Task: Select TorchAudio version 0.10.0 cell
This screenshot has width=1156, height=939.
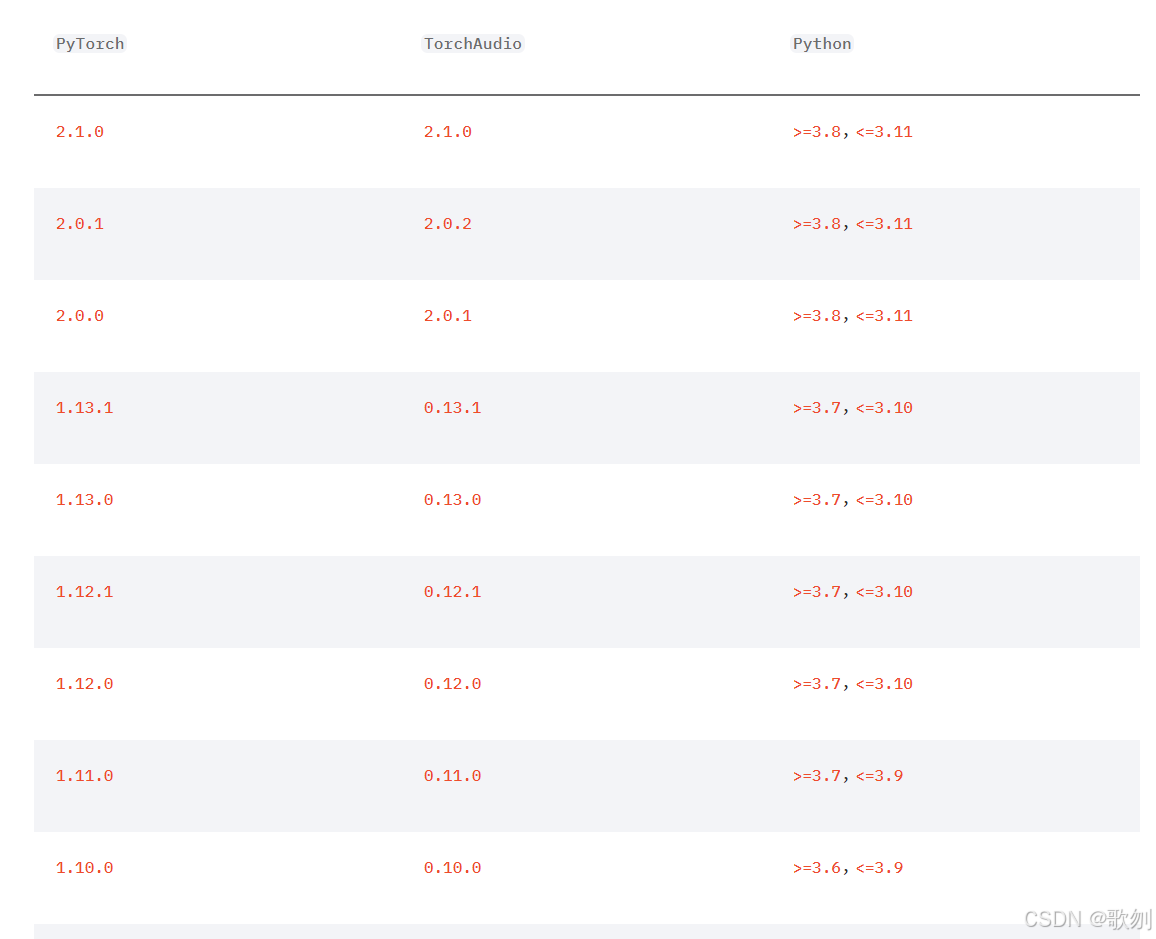Action: 453,868
